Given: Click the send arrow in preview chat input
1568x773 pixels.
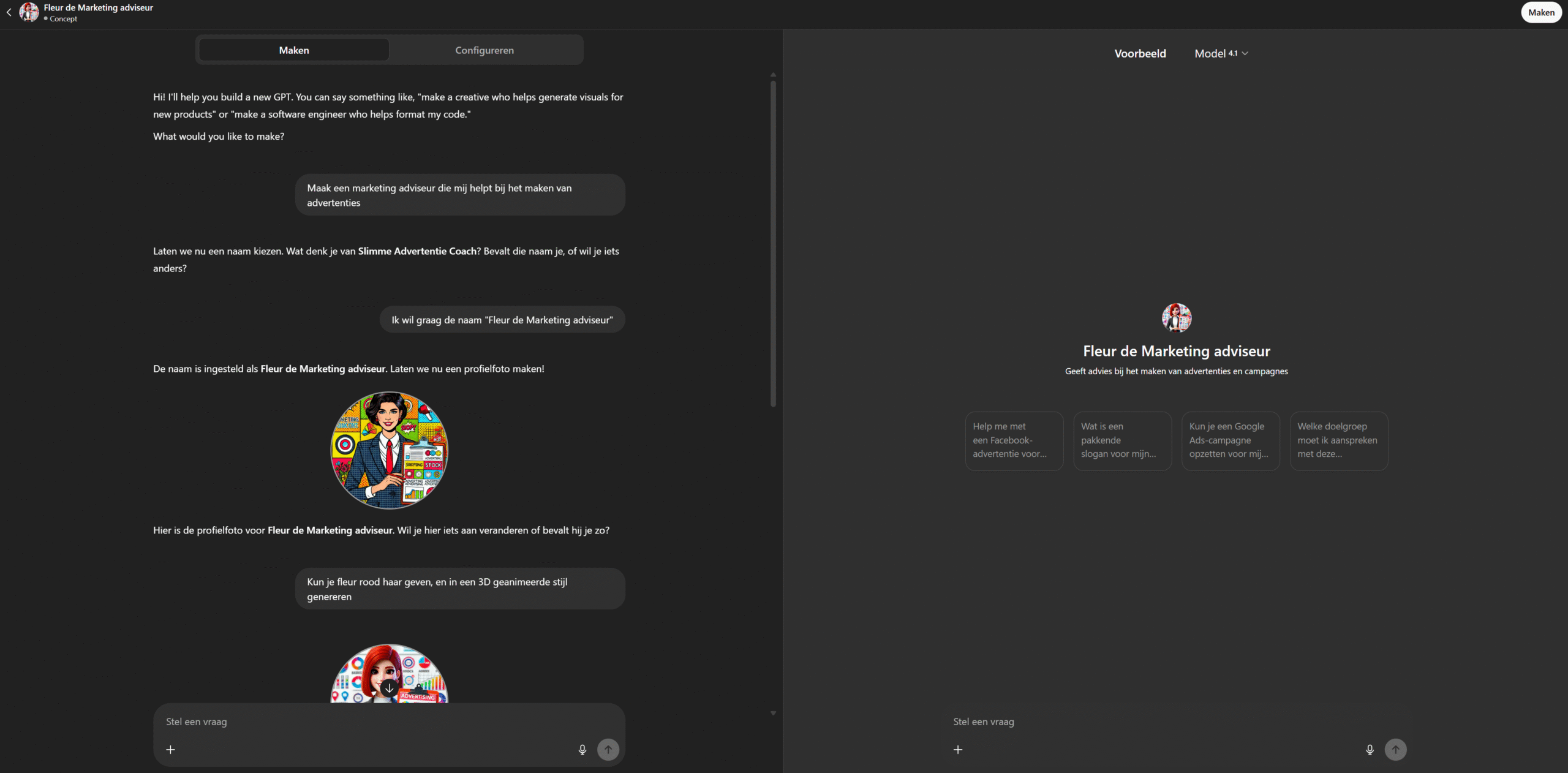Looking at the screenshot, I should 1395,749.
